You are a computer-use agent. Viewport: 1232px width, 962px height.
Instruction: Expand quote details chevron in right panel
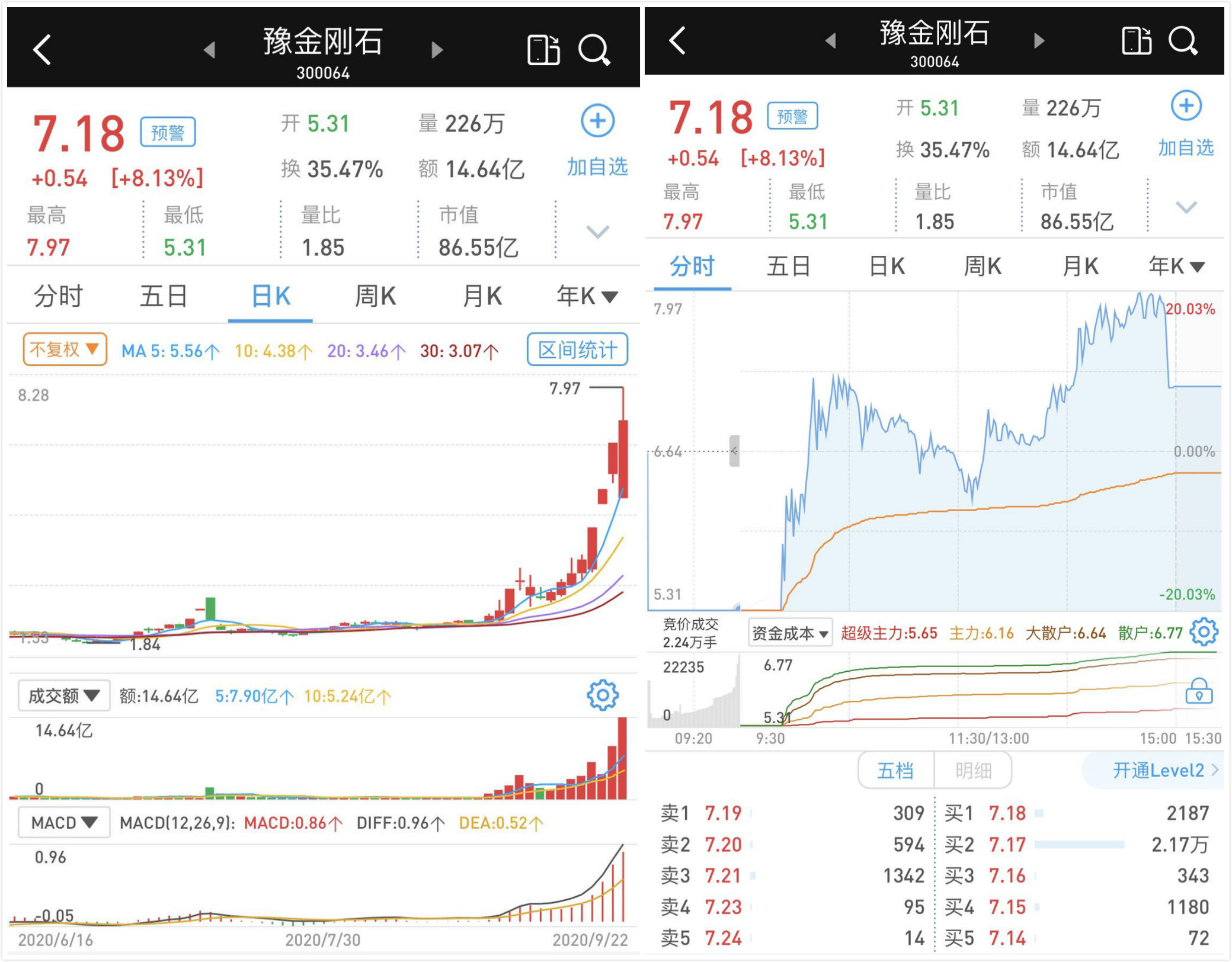(x=1186, y=207)
